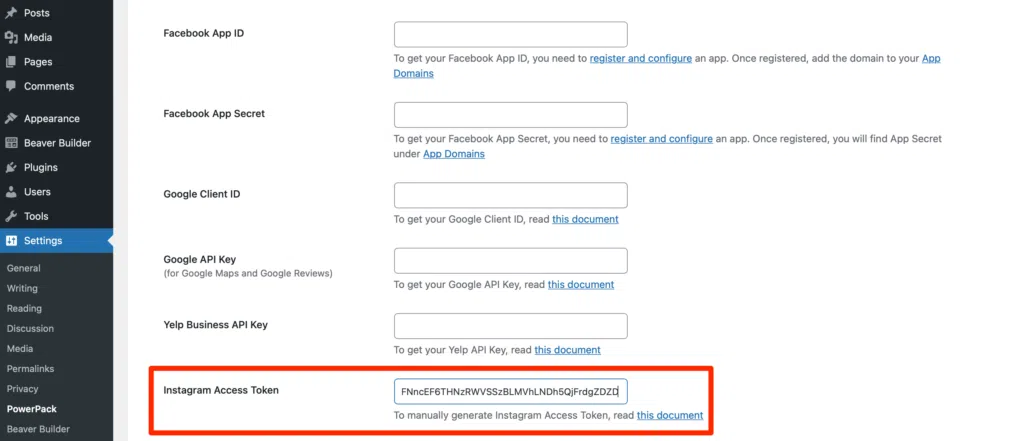Click the Media icon in sidebar
Viewport: 1024px width, 441px height.
click(x=10, y=38)
